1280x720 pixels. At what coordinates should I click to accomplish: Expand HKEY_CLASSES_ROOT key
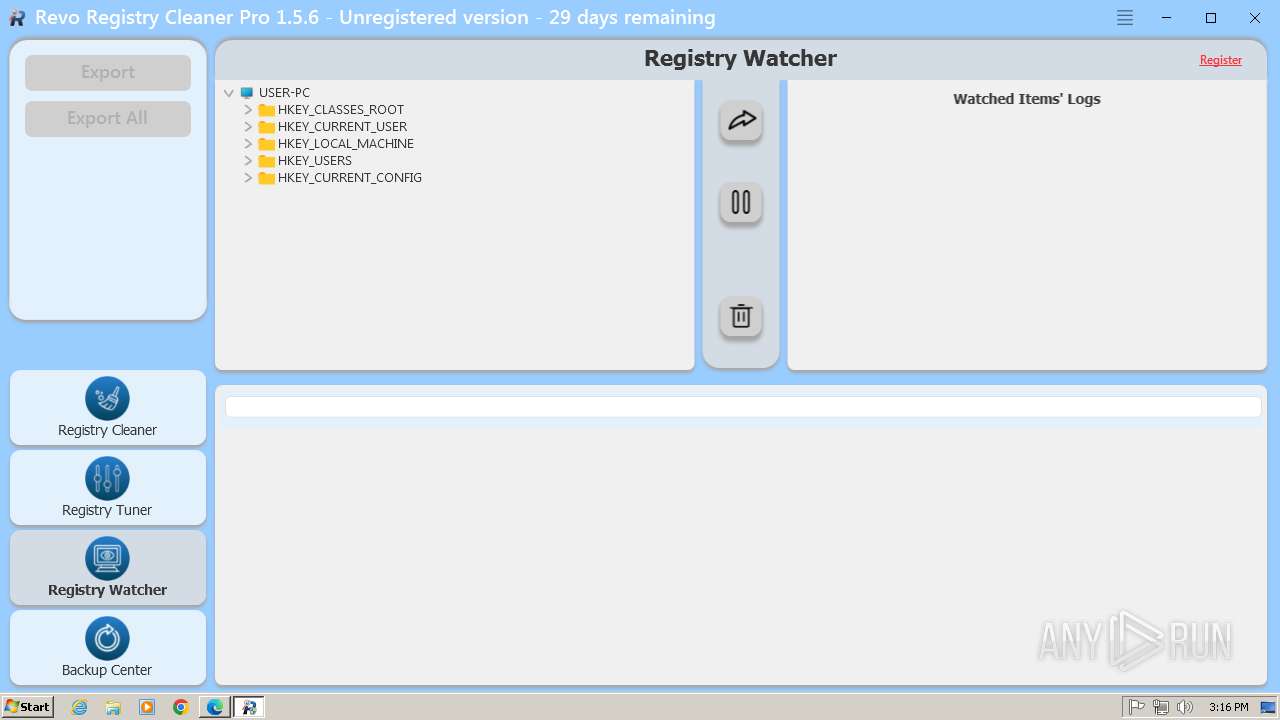(248, 110)
